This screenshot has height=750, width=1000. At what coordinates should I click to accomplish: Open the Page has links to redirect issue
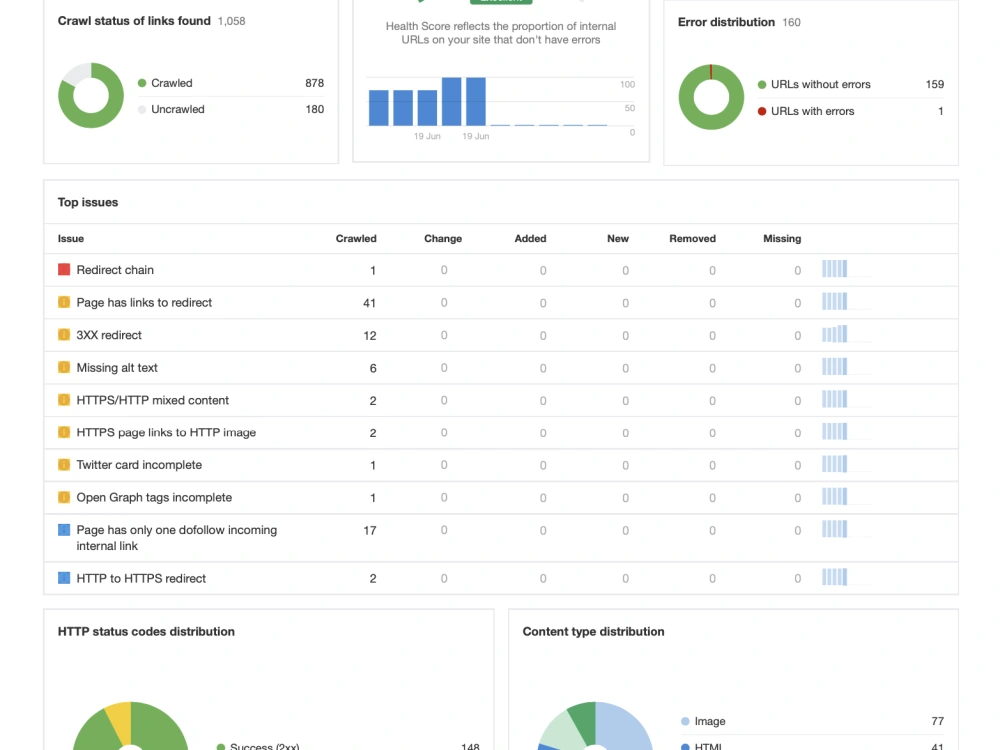pyautogui.click(x=144, y=302)
